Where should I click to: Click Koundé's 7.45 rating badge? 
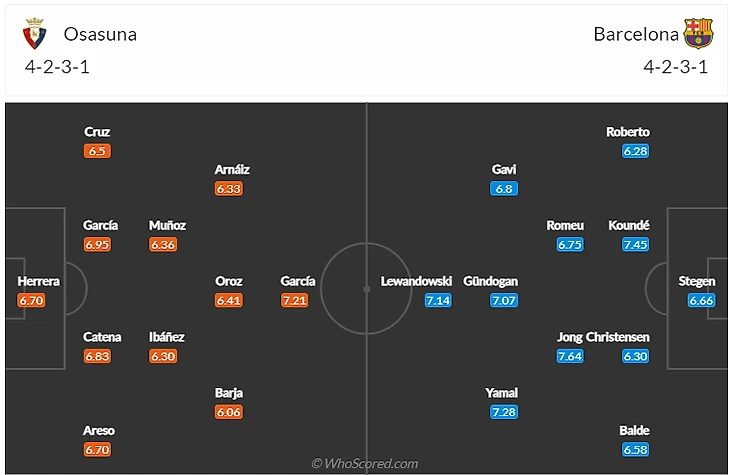point(635,244)
